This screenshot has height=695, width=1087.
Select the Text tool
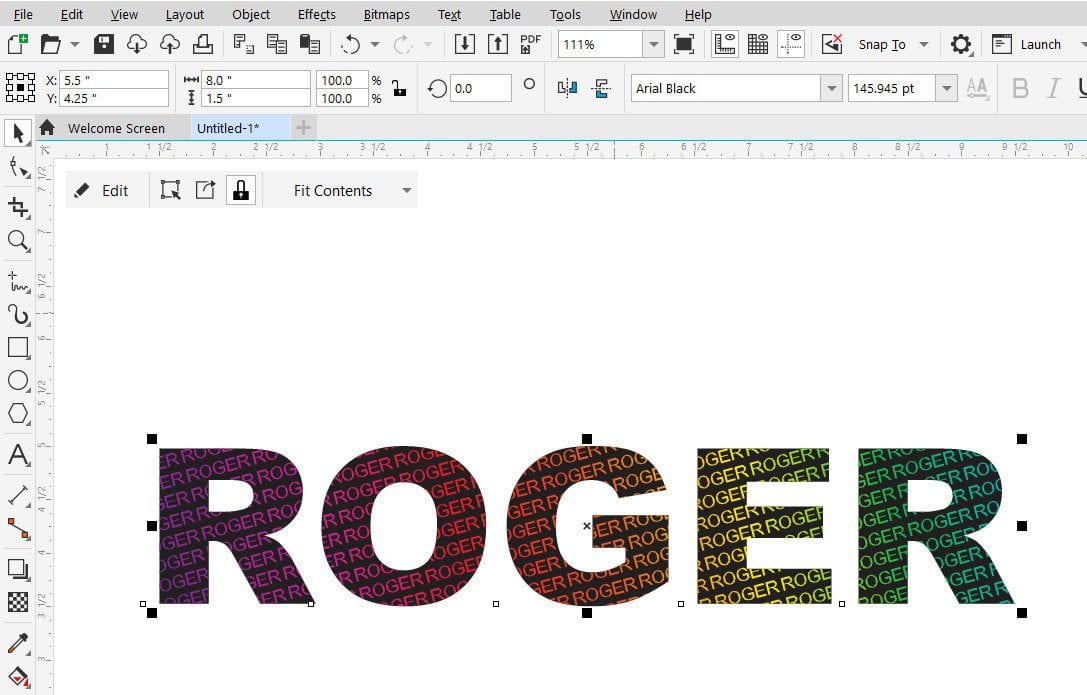tap(17, 456)
